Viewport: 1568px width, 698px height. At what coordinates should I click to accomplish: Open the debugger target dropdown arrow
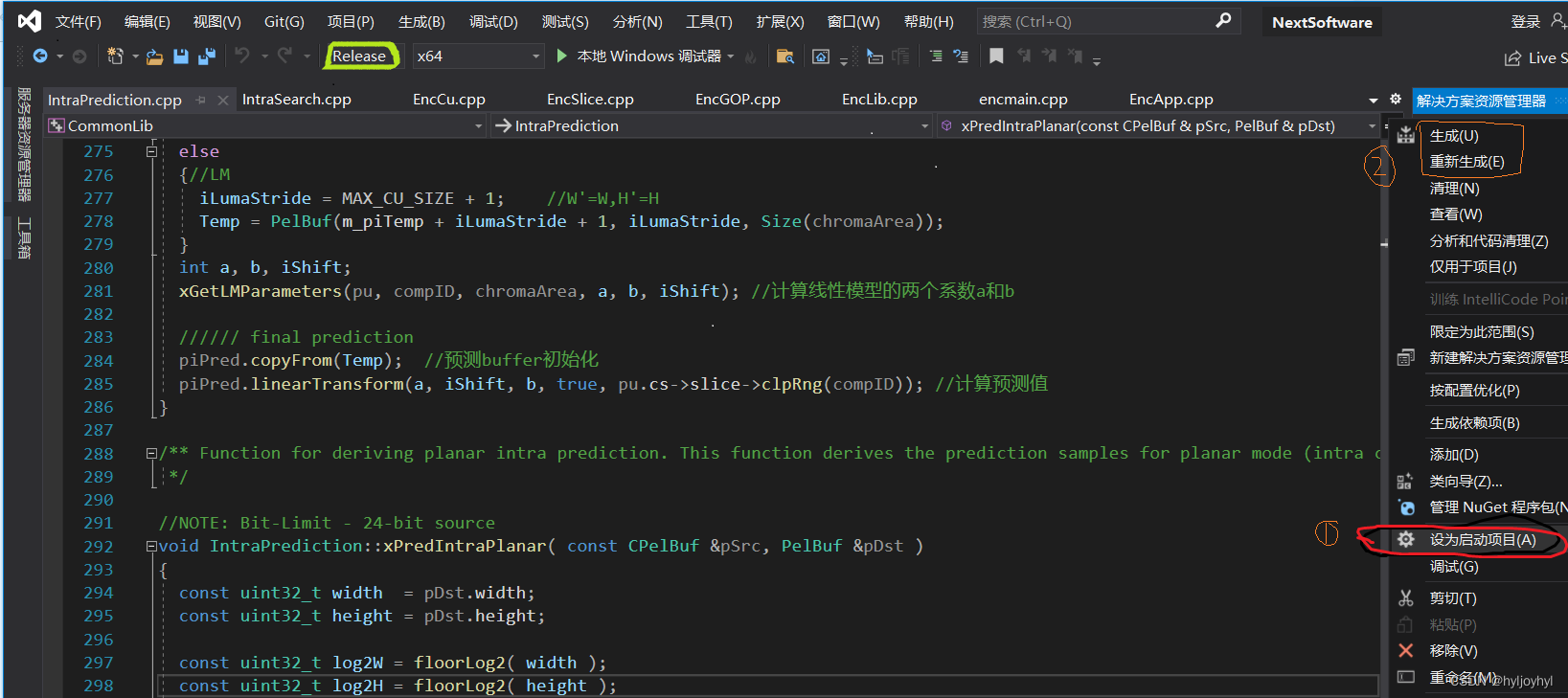point(731,56)
